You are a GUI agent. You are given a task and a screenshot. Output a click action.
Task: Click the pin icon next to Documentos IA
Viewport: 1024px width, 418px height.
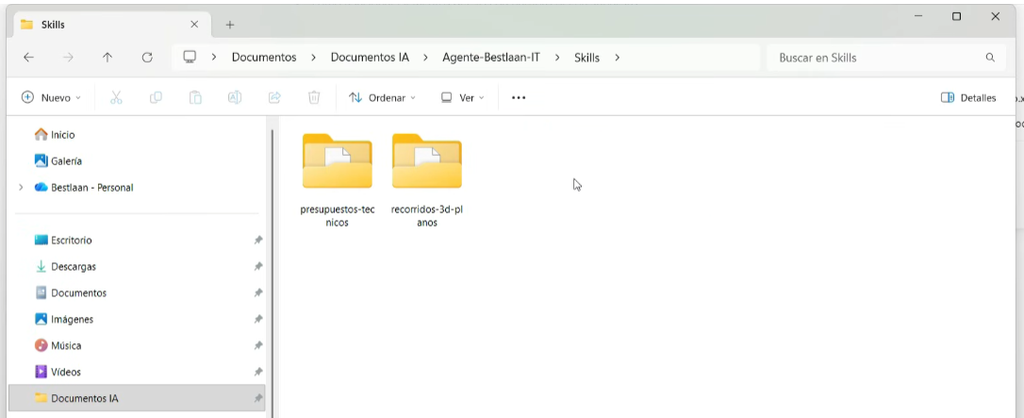(258, 398)
